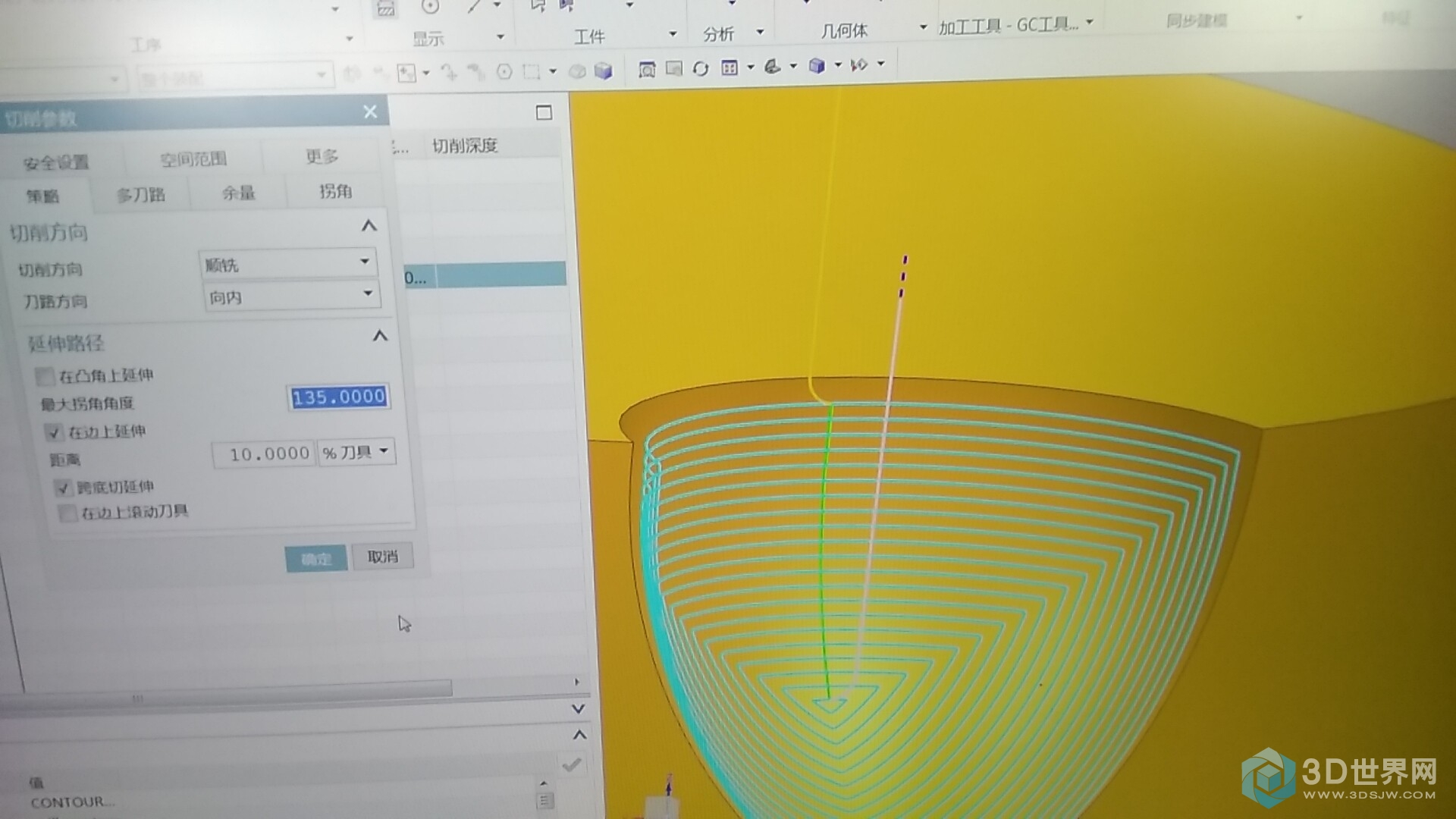
Task: Uncheck the 跨底切延伸 checkbox
Action: coord(62,488)
